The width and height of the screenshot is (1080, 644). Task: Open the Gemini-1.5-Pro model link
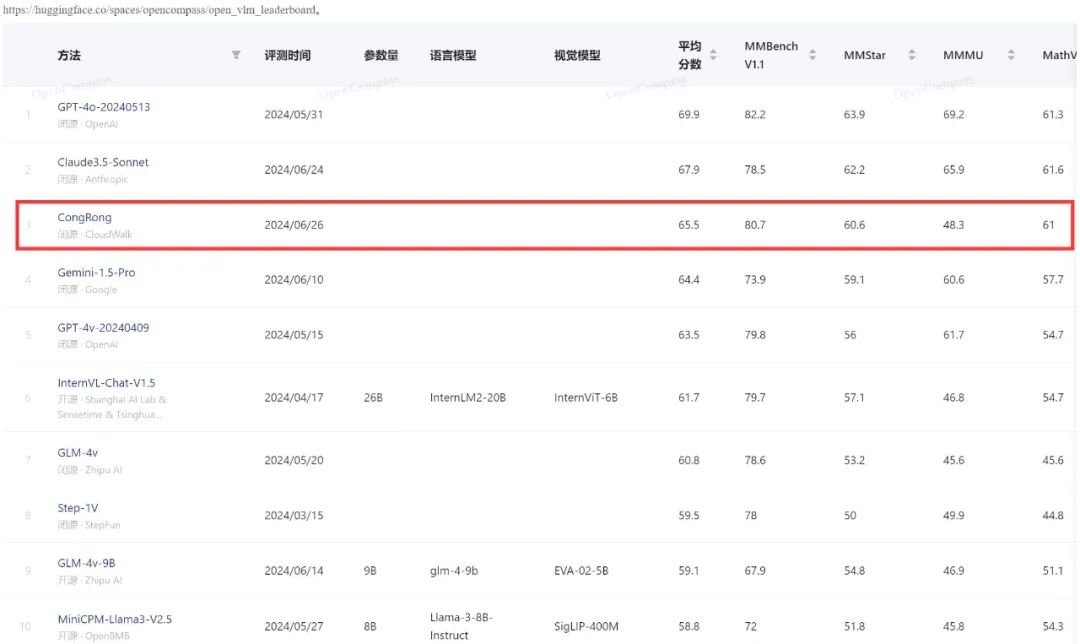click(96, 272)
